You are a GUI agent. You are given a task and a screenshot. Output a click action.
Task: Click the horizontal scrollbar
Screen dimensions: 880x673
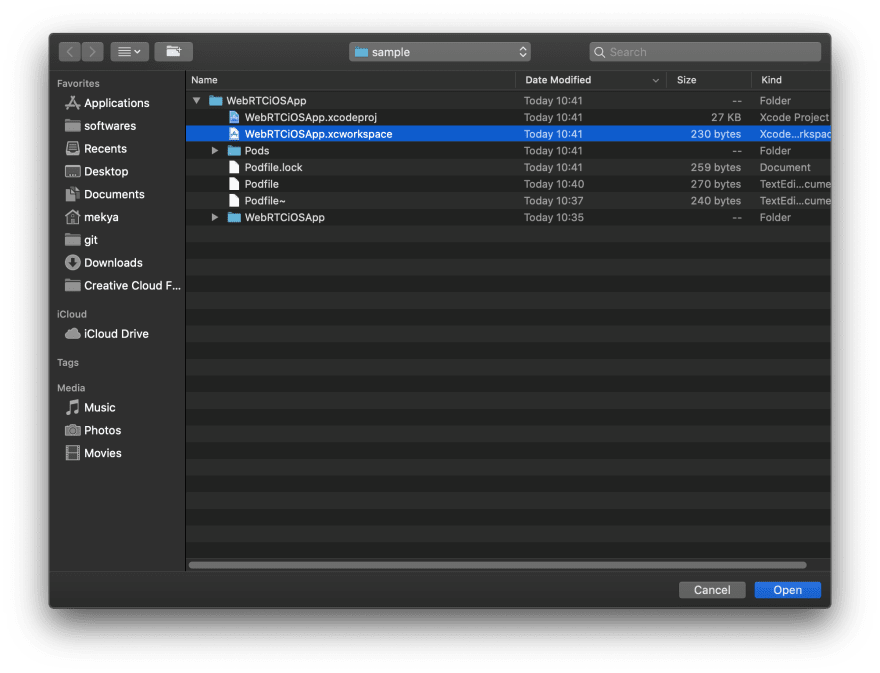(x=497, y=565)
